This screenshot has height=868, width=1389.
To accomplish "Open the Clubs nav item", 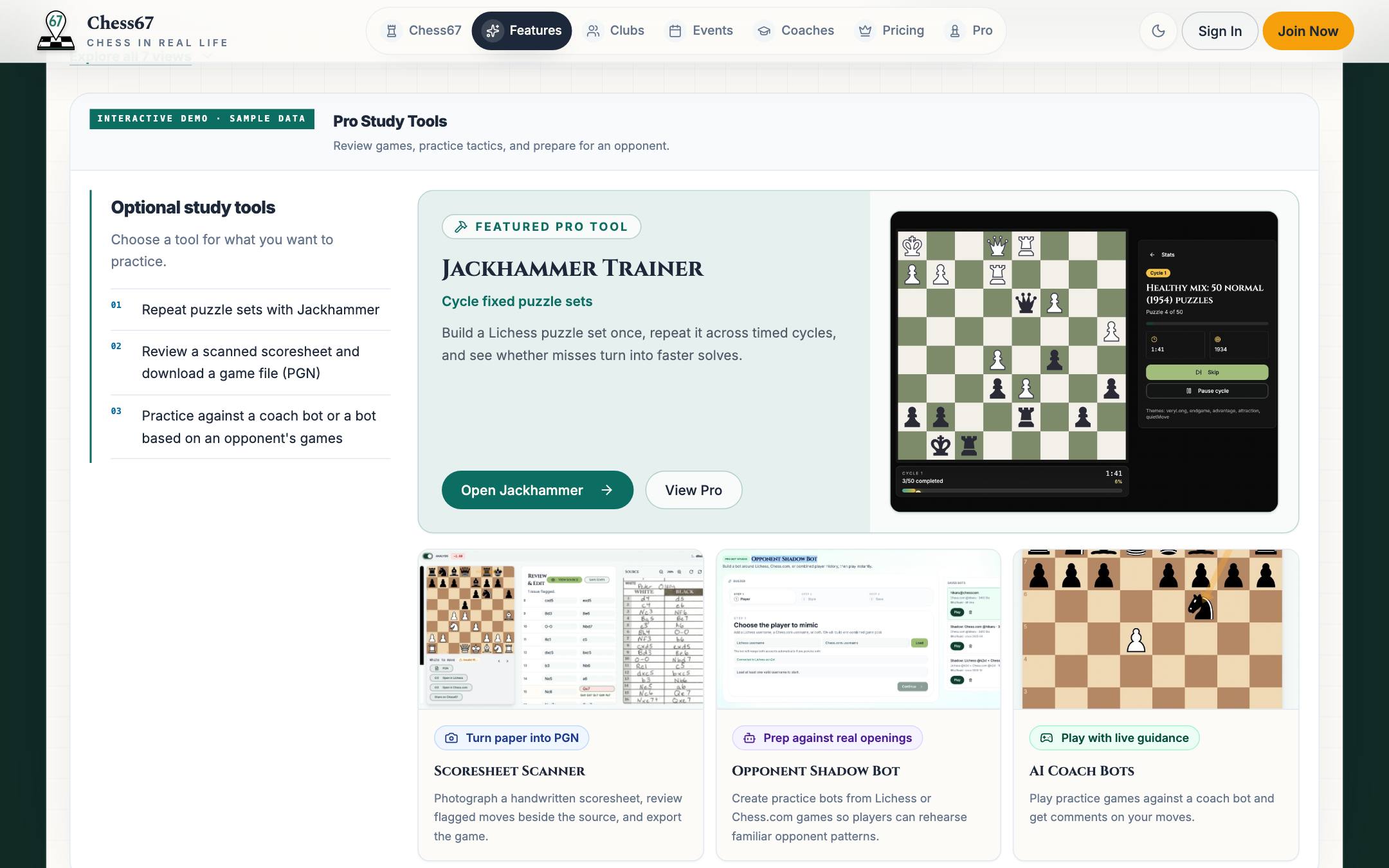I will [x=615, y=30].
